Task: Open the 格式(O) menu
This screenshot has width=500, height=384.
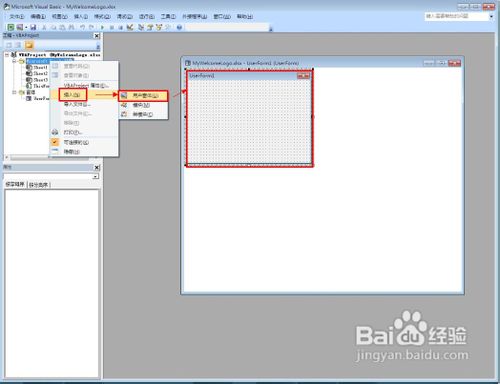Action: pyautogui.click(x=102, y=16)
